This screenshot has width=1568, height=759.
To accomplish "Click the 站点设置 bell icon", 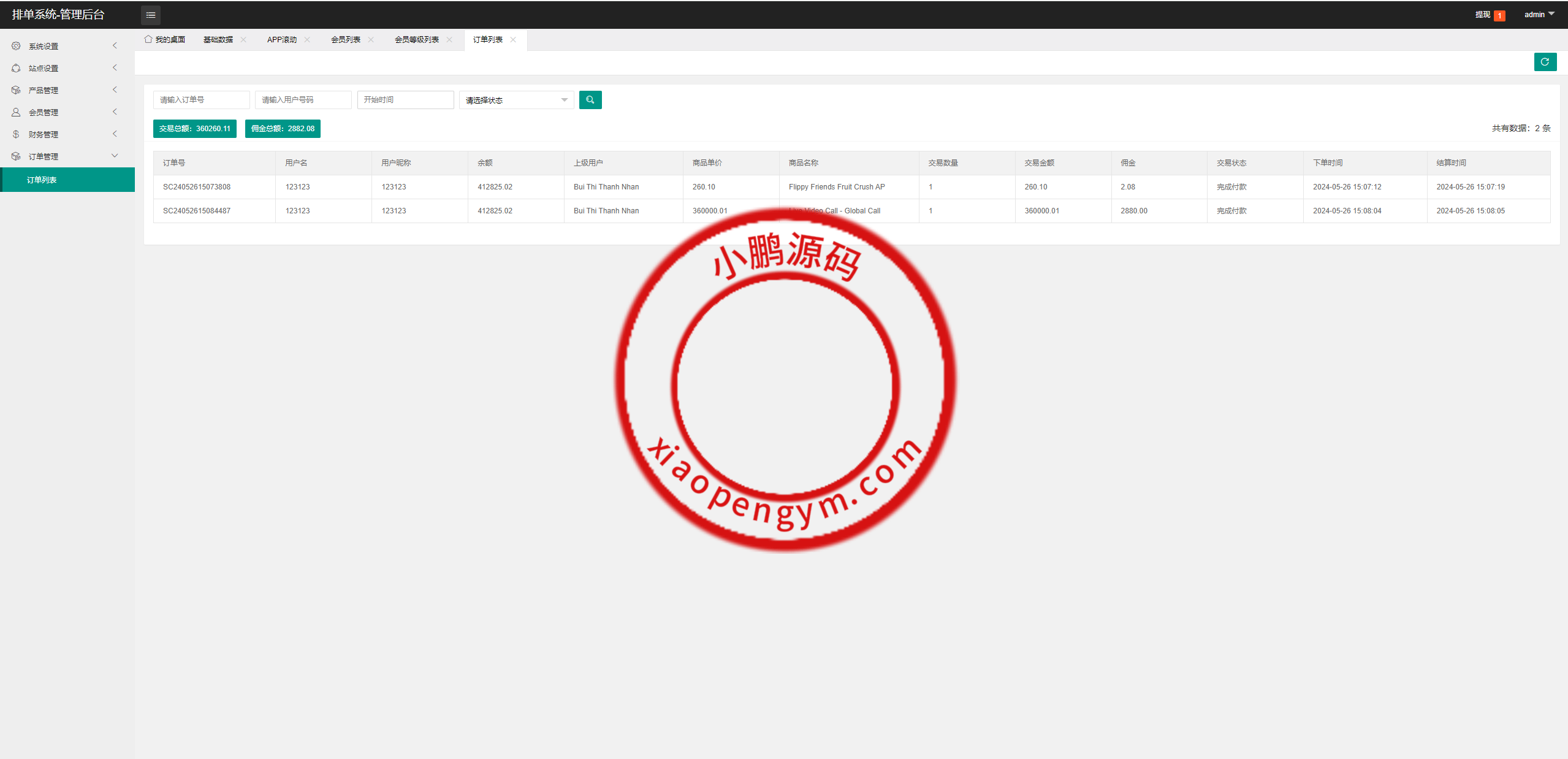I will (16, 67).
